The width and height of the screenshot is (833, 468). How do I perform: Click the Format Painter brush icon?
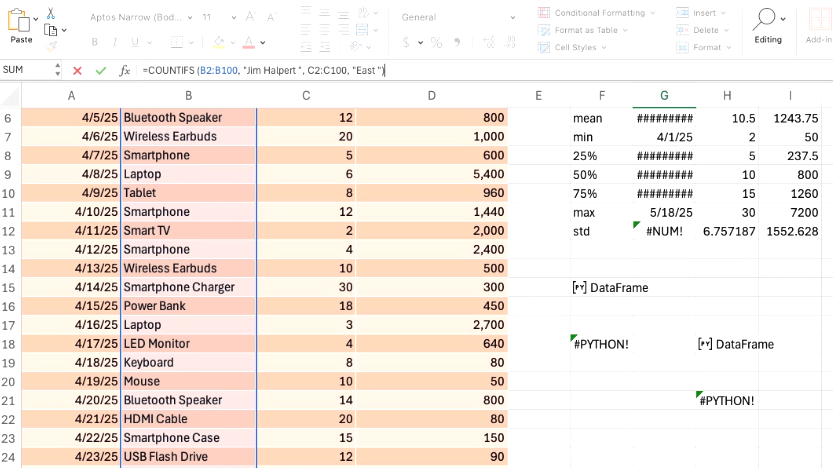pyautogui.click(x=51, y=47)
